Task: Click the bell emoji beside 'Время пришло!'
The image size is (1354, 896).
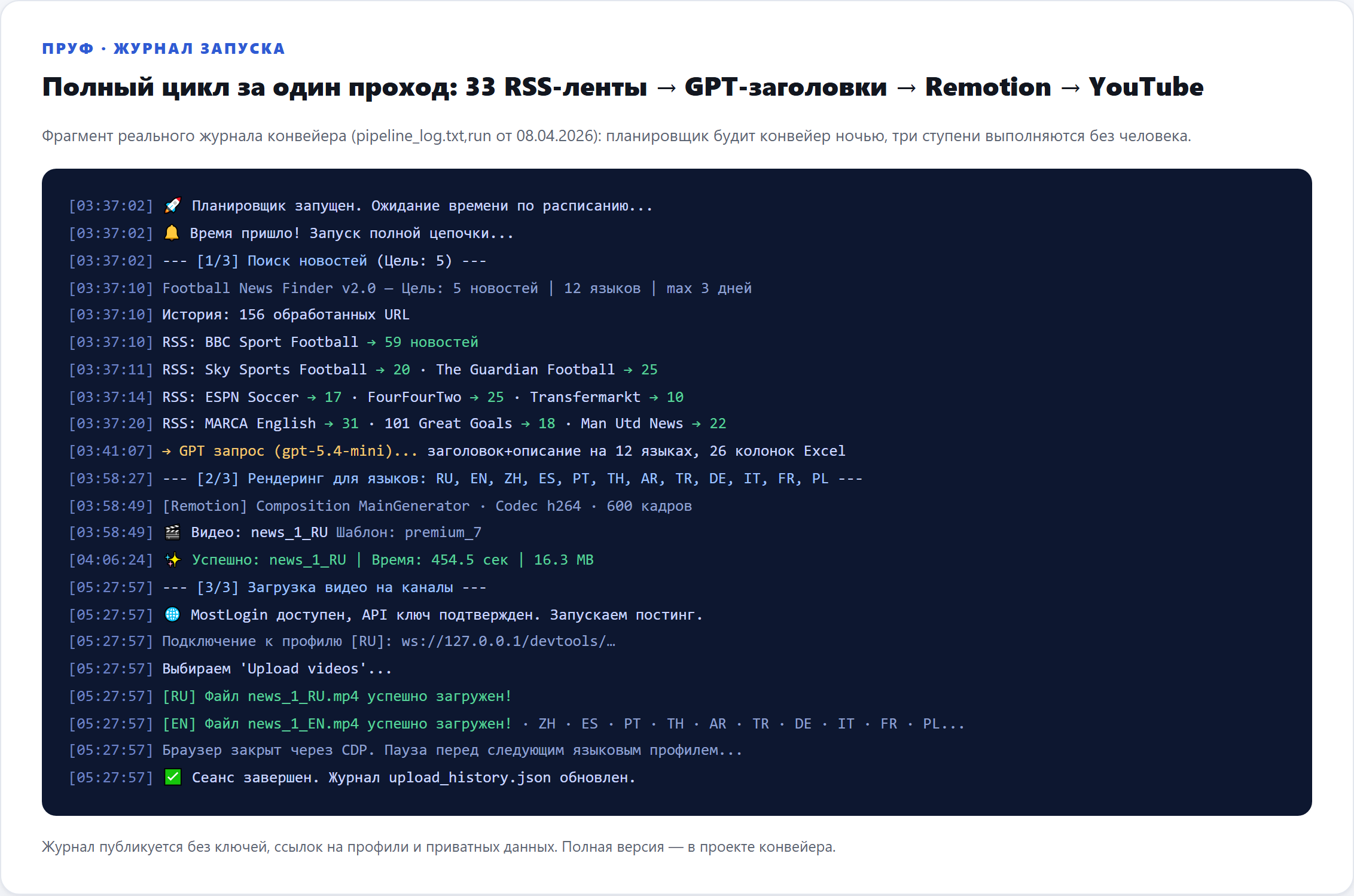Action: coord(172,233)
